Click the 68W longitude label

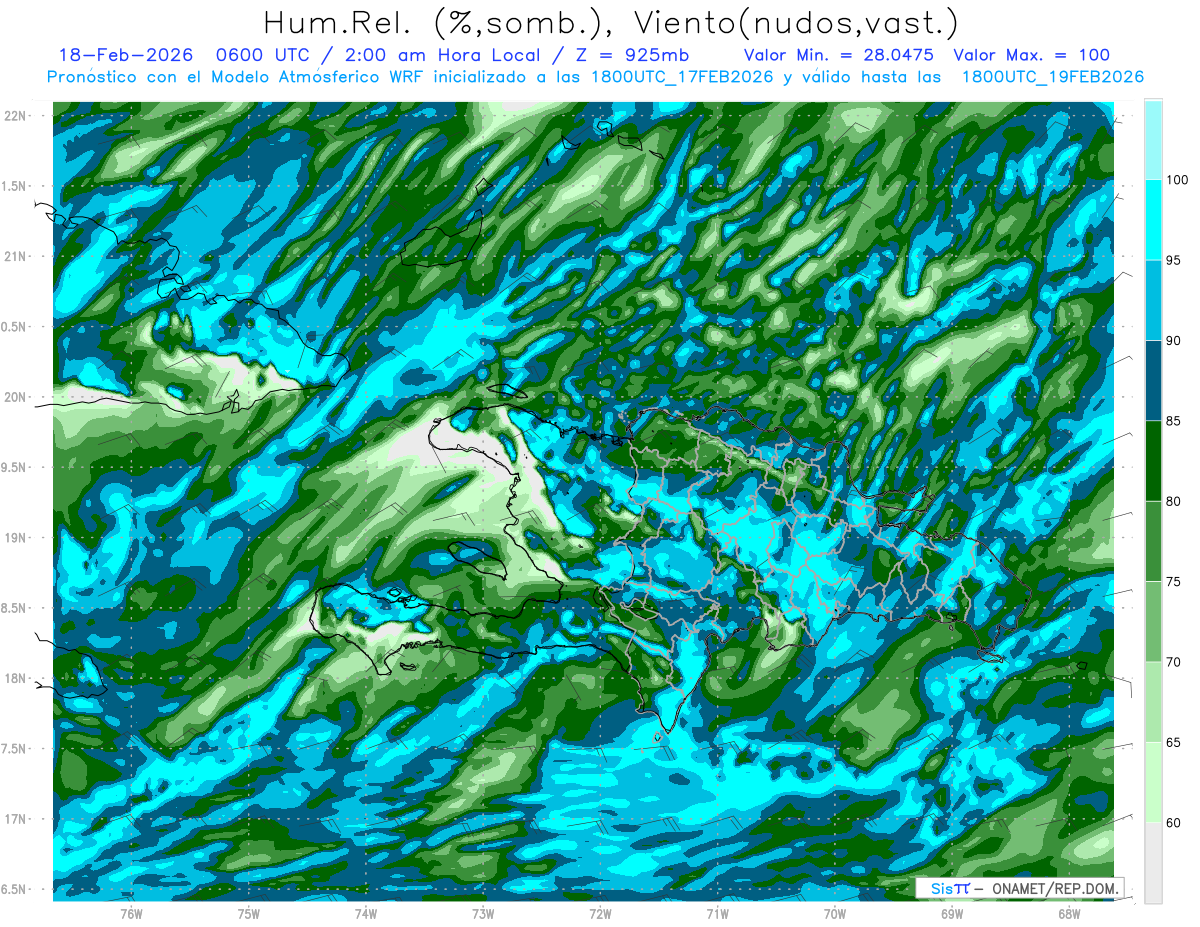(x=1069, y=914)
